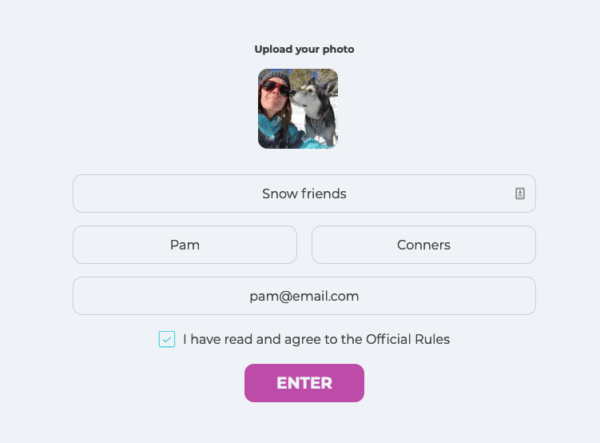Click the "Upload your photo" heading
This screenshot has height=443, width=600.
click(x=304, y=49)
